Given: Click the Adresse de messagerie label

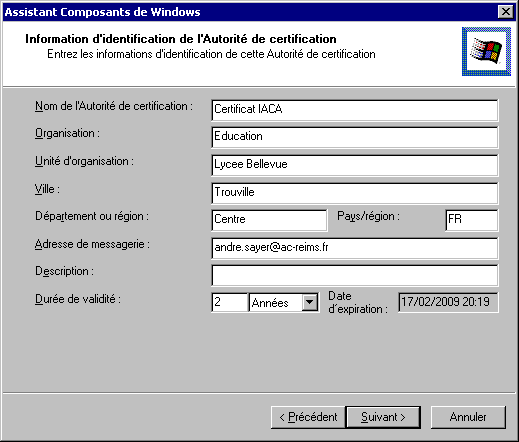Looking at the screenshot, I should tap(92, 244).
